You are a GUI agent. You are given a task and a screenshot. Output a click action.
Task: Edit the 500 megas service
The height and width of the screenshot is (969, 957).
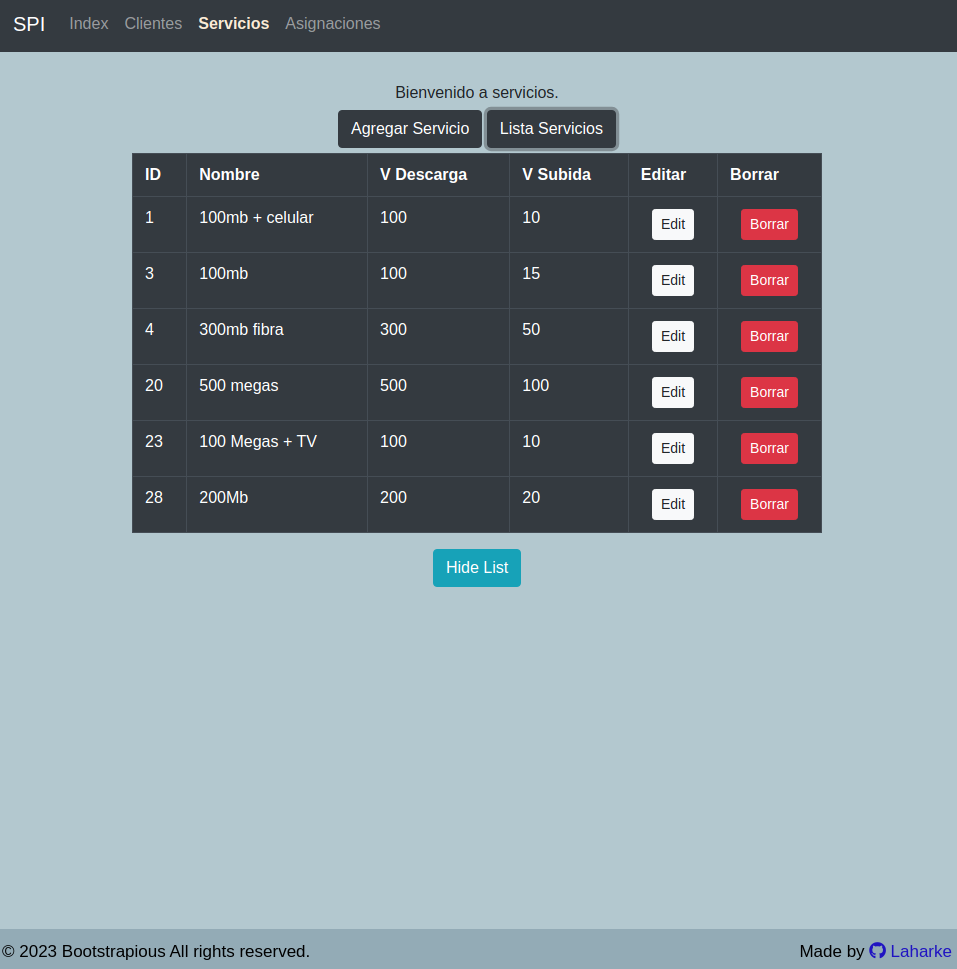[672, 392]
